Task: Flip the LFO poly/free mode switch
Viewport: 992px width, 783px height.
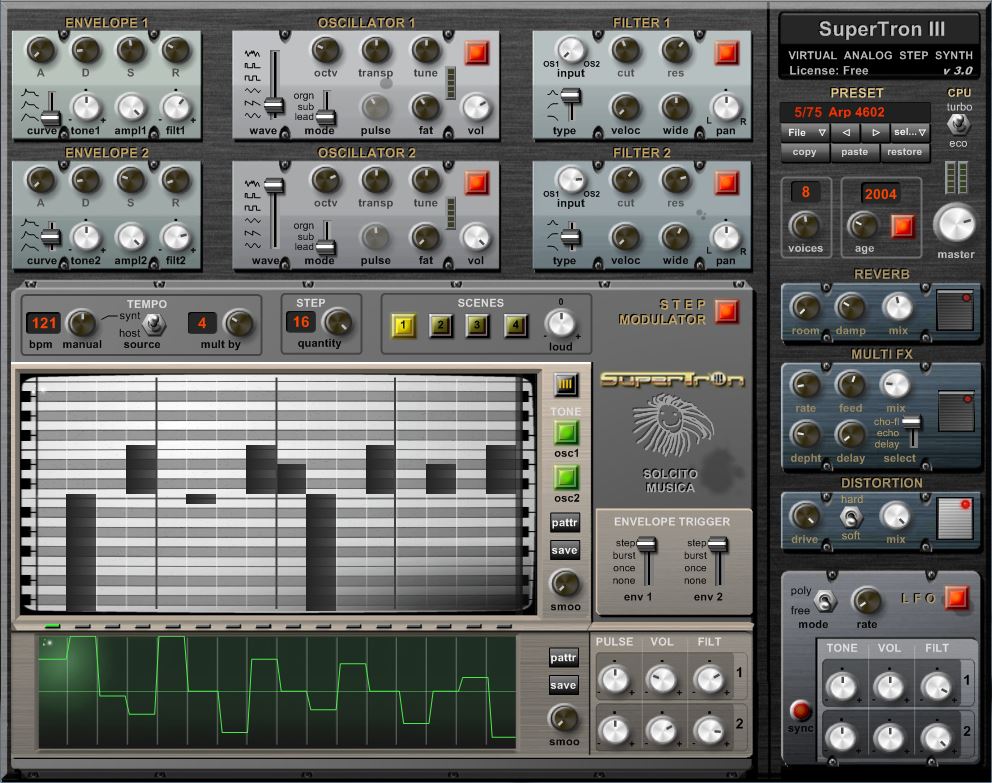Action: 824,600
